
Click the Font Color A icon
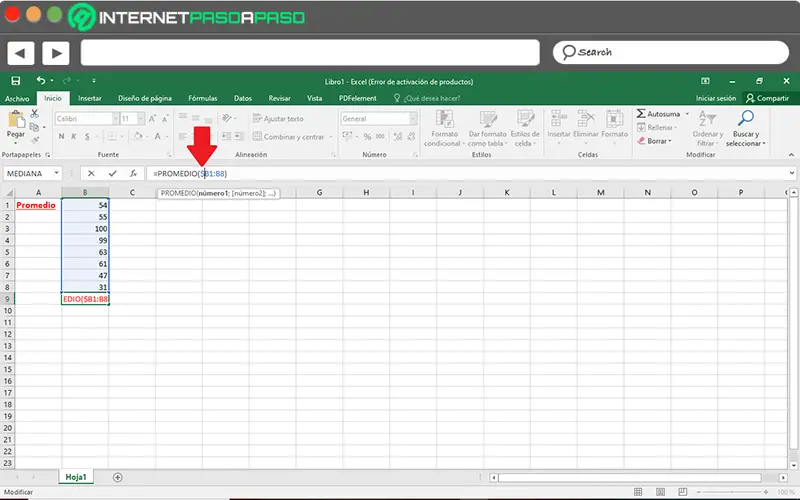pyautogui.click(x=158, y=137)
